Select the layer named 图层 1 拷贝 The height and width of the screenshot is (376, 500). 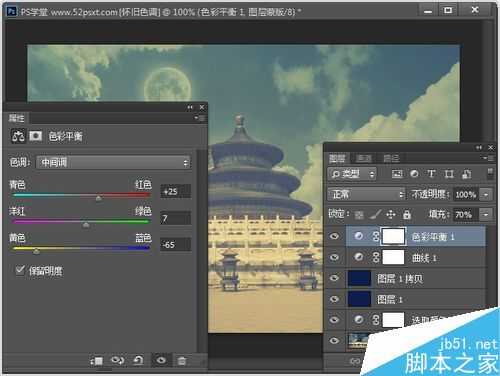[416, 278]
